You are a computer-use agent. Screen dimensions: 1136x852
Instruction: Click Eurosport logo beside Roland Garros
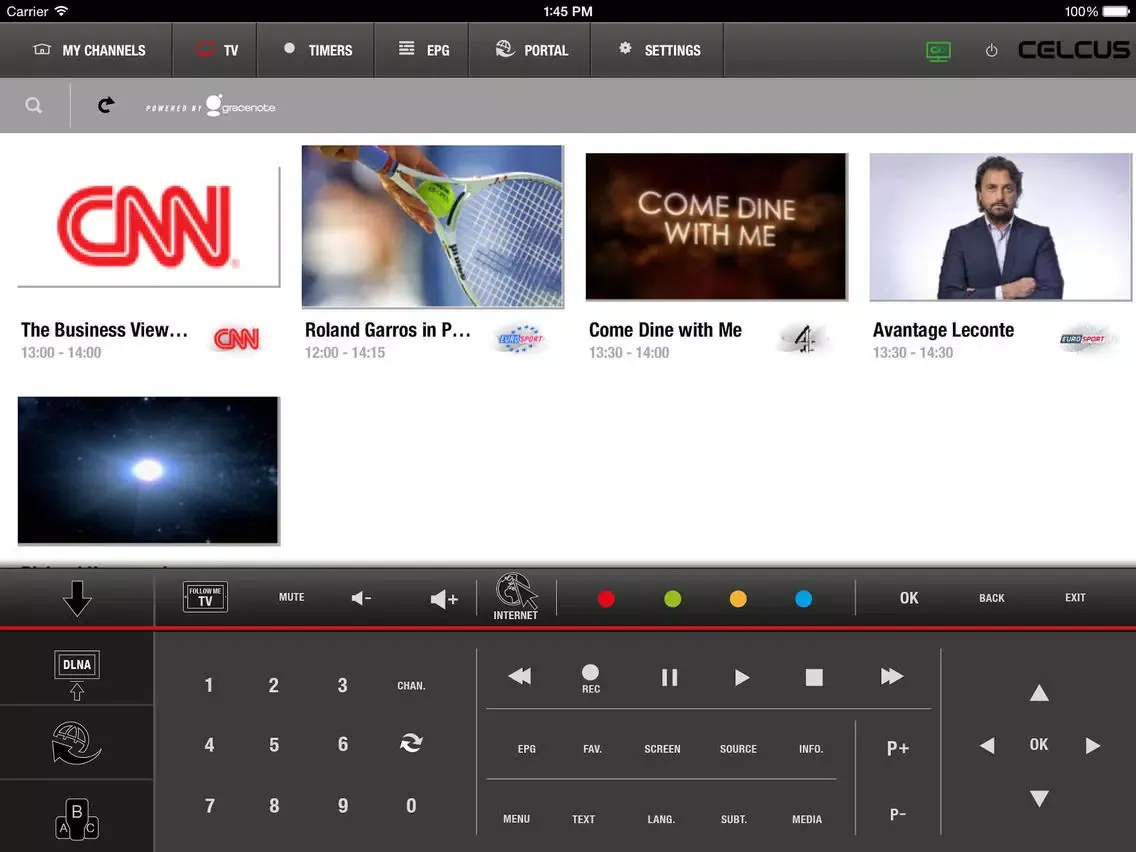click(520, 338)
